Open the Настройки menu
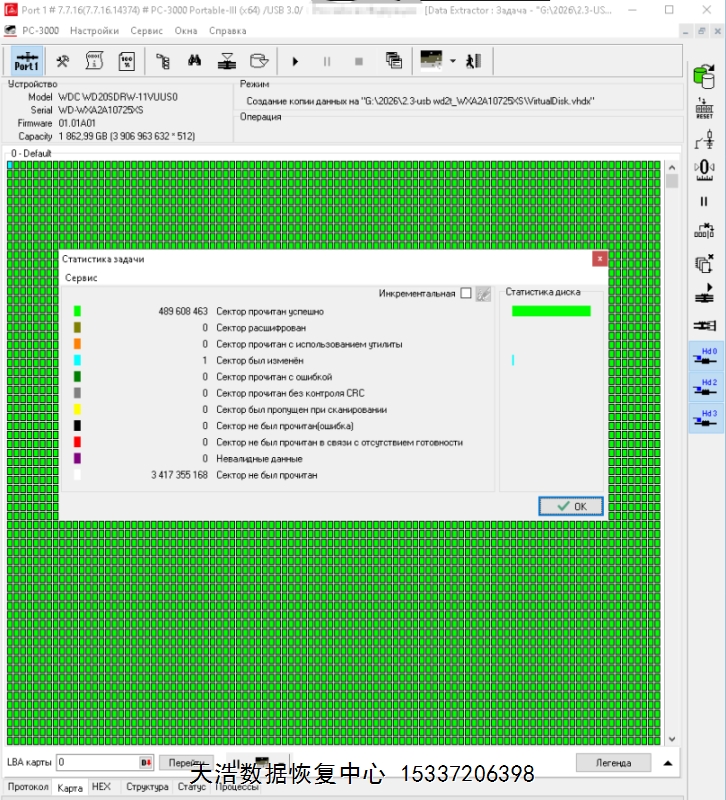726x800 pixels. pyautogui.click(x=93, y=31)
